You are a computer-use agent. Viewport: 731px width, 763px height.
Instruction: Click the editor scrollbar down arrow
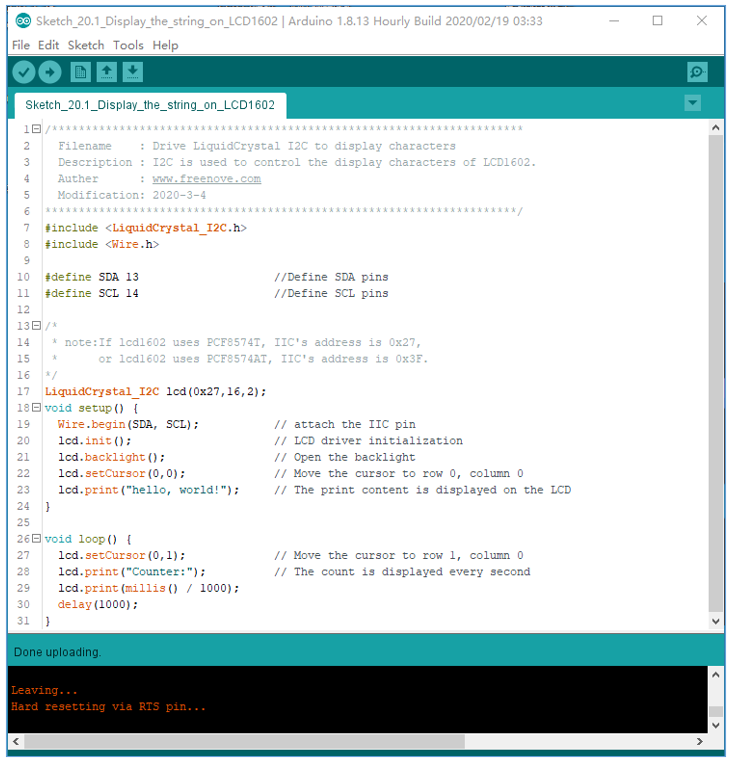click(x=715, y=621)
